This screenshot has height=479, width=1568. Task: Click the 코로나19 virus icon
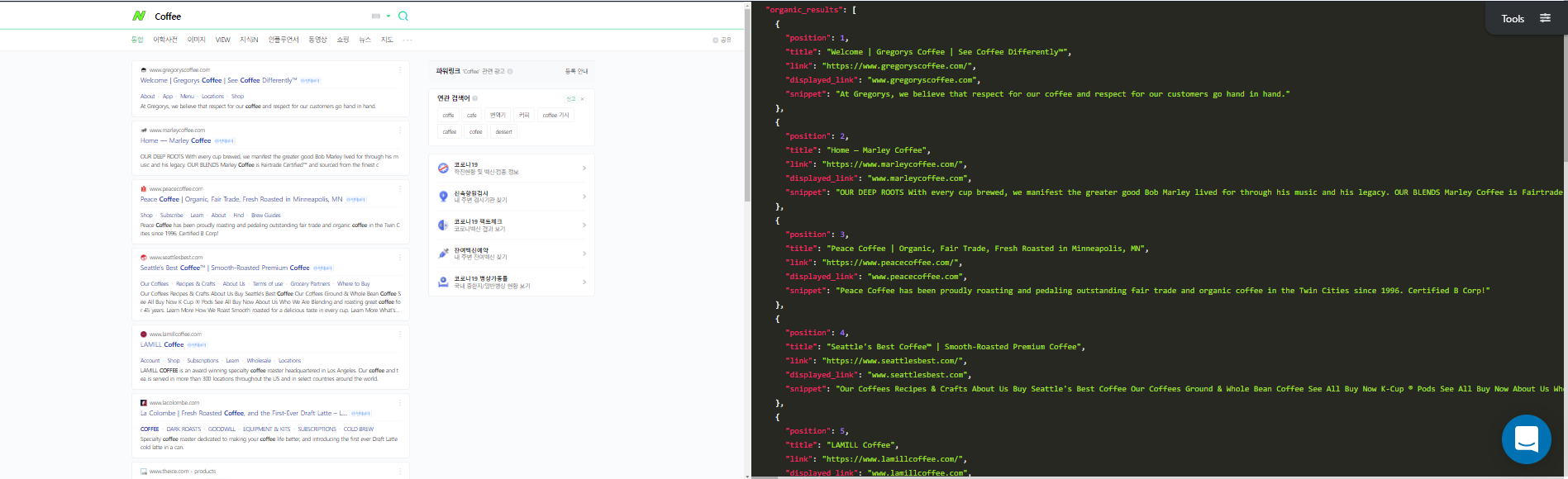443,168
